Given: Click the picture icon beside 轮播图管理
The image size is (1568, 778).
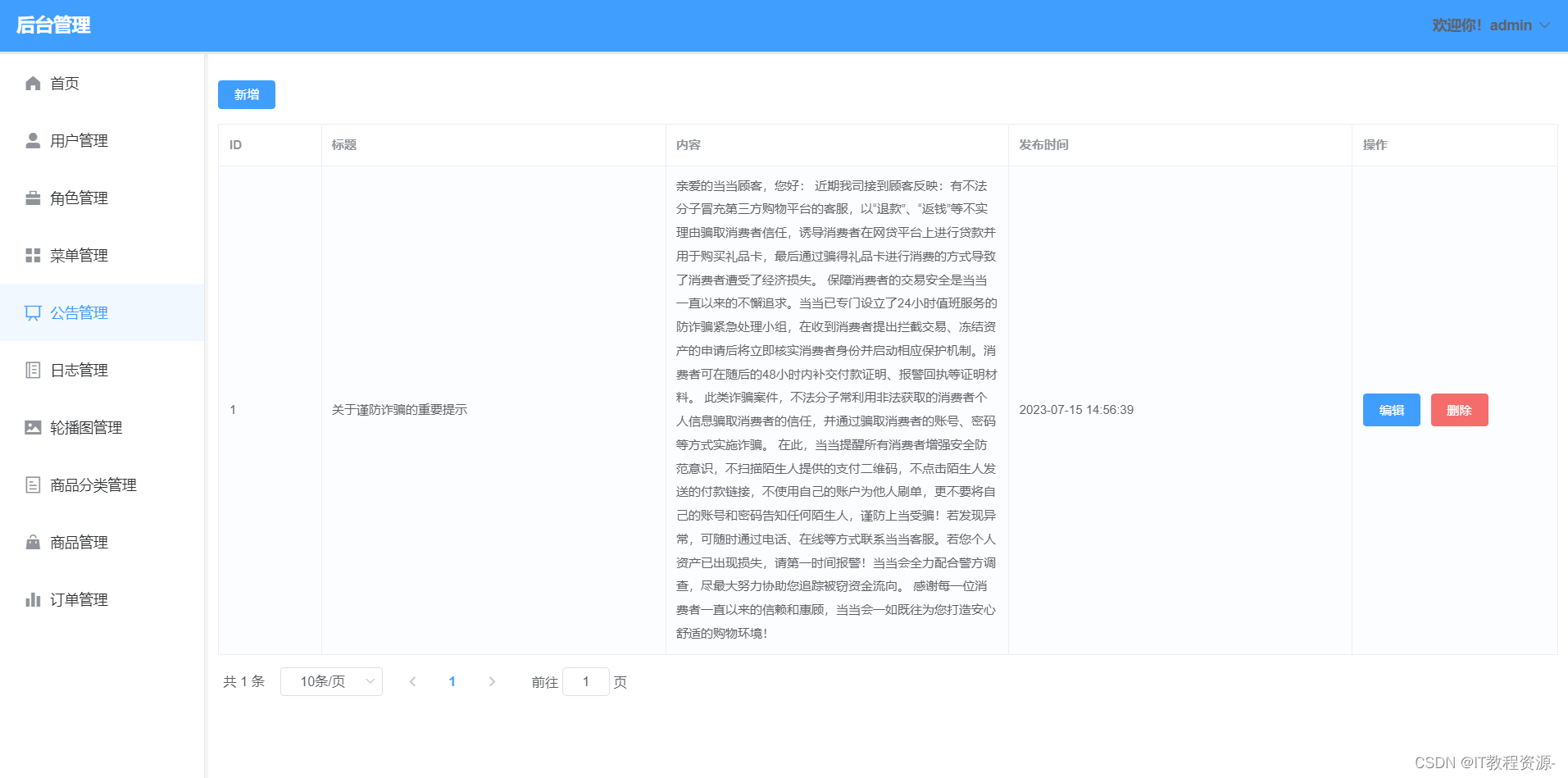Looking at the screenshot, I should 33,427.
